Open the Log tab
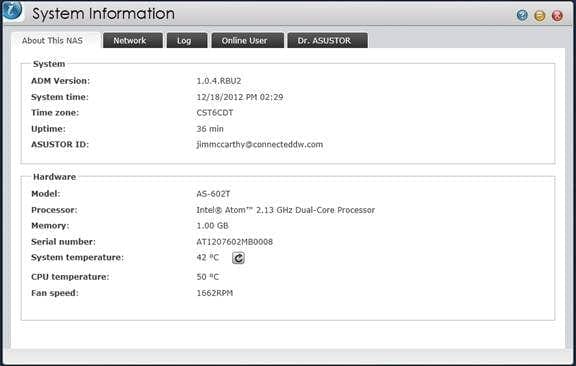The height and width of the screenshot is (366, 576). coord(187,40)
